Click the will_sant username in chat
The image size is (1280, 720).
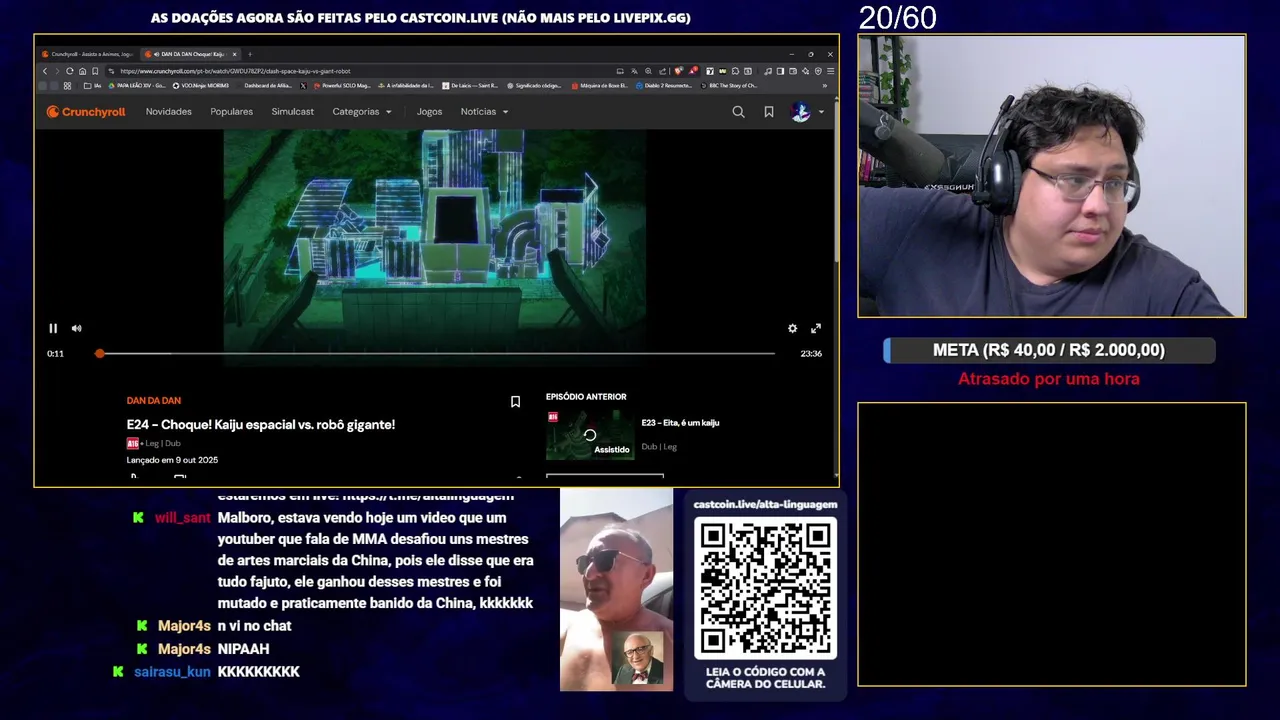[x=183, y=518]
